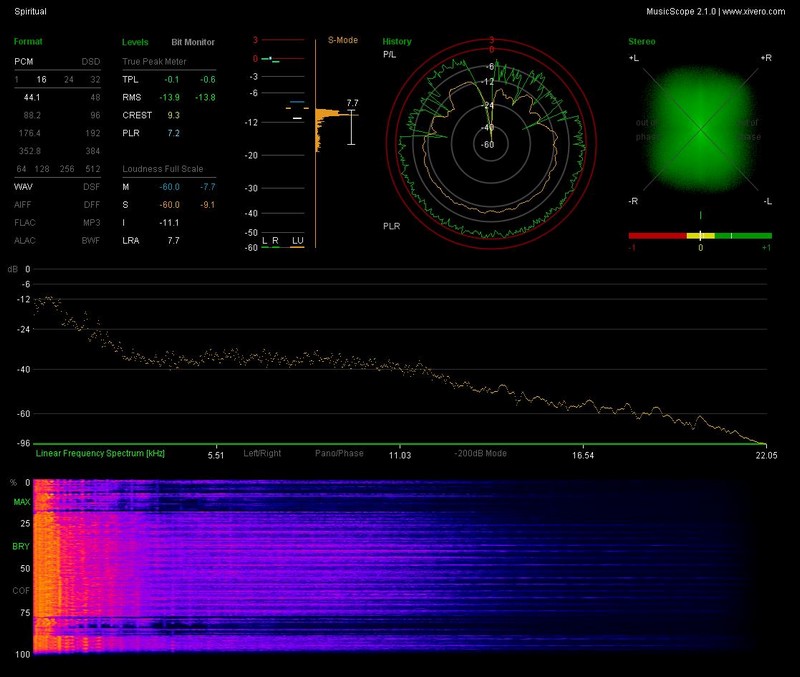Click the DFF file format label
800x677 pixels.
pyautogui.click(x=92, y=205)
